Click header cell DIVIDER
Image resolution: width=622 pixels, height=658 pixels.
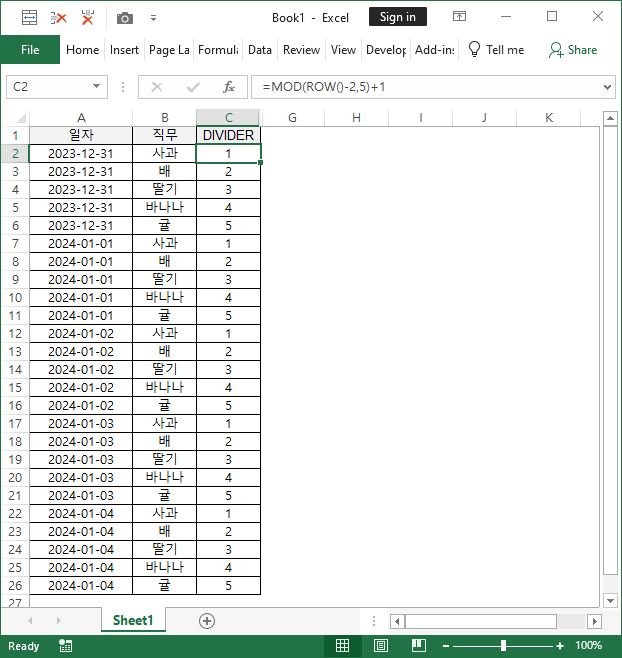point(228,135)
